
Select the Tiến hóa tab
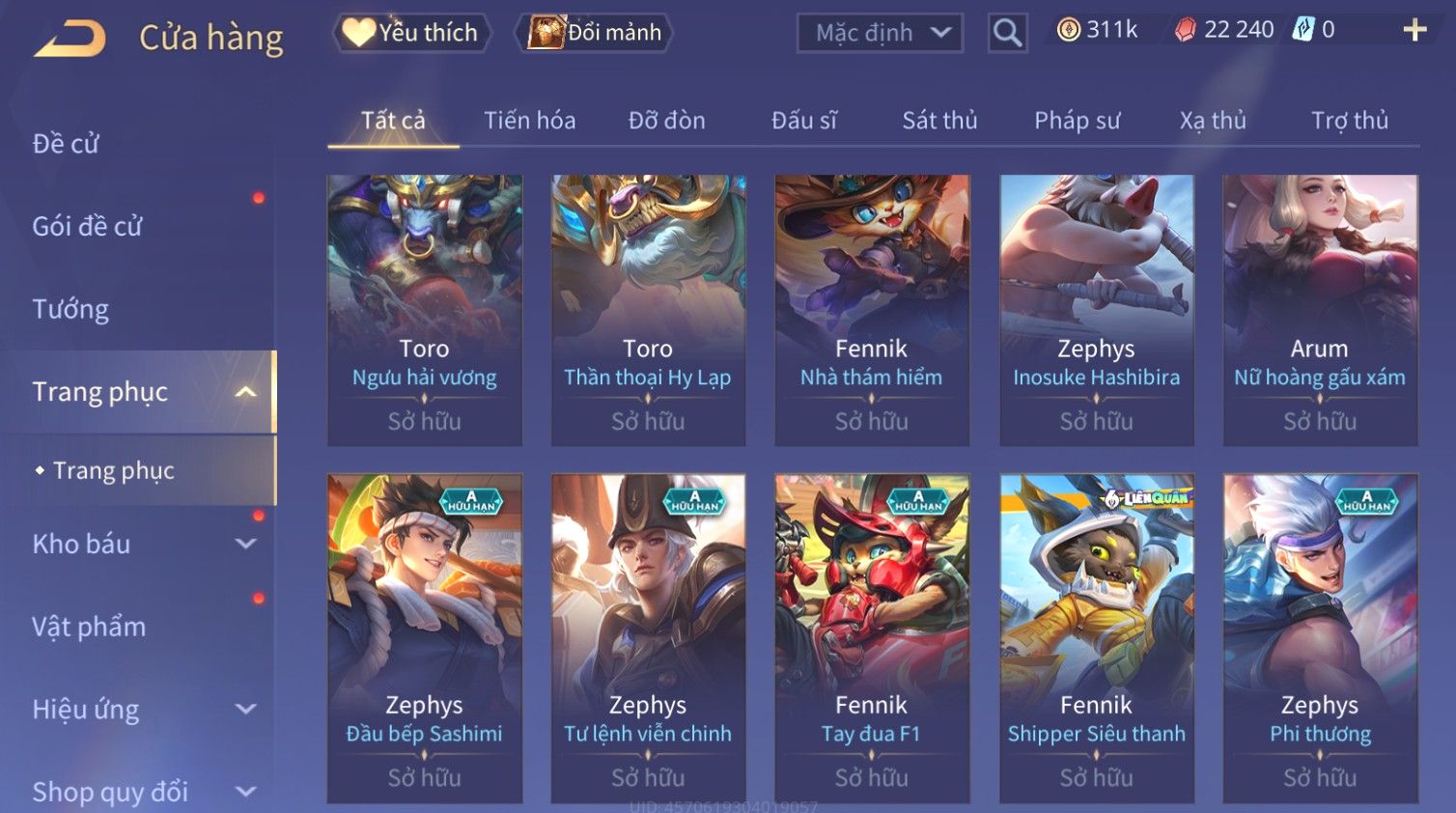pos(529,121)
